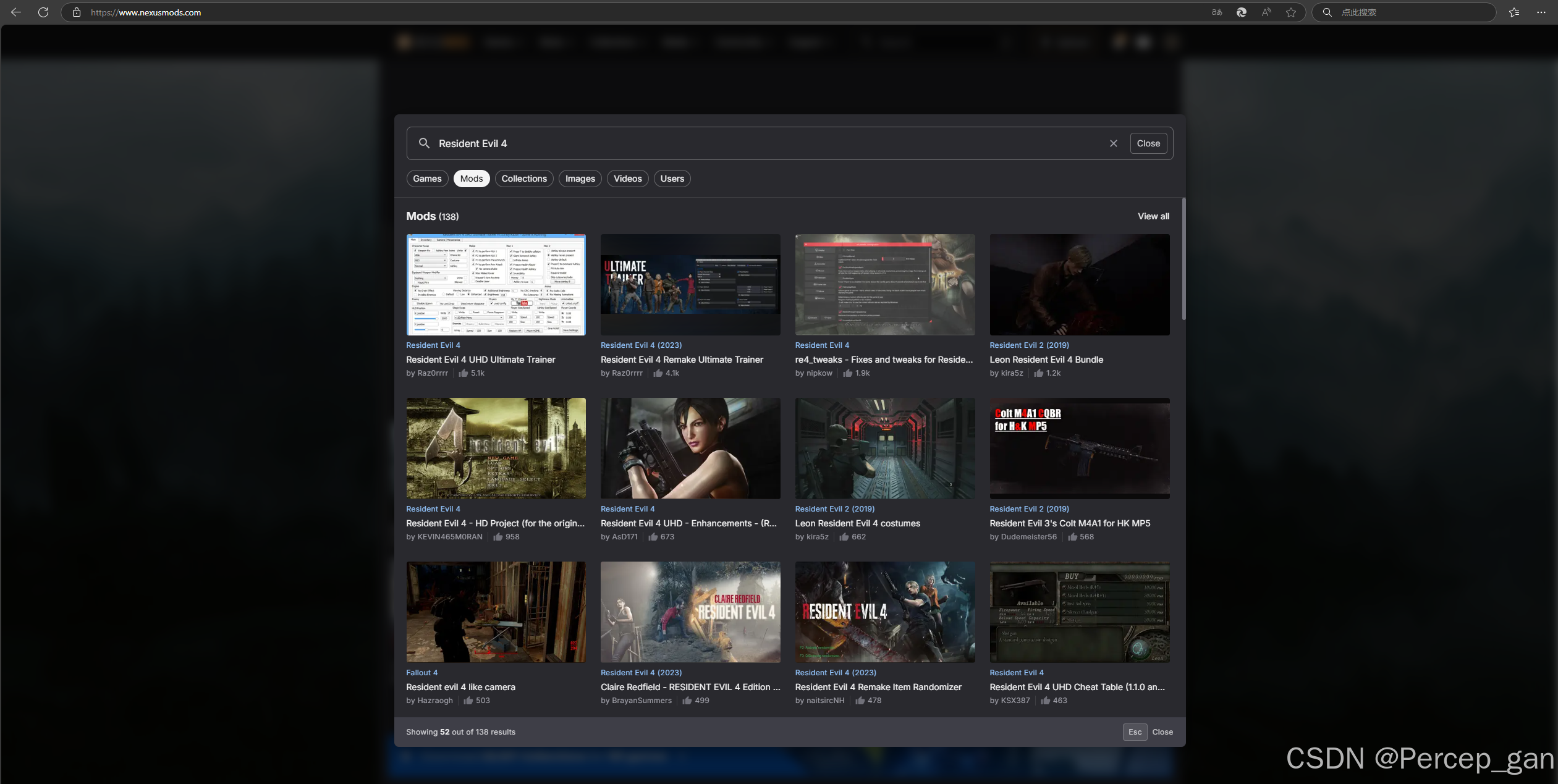Switch to the Images filter tab
Viewport: 1558px width, 784px height.
(x=580, y=179)
